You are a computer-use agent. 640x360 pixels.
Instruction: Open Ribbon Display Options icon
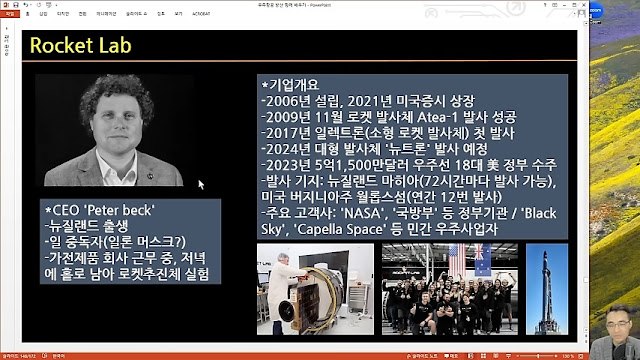point(555,5)
